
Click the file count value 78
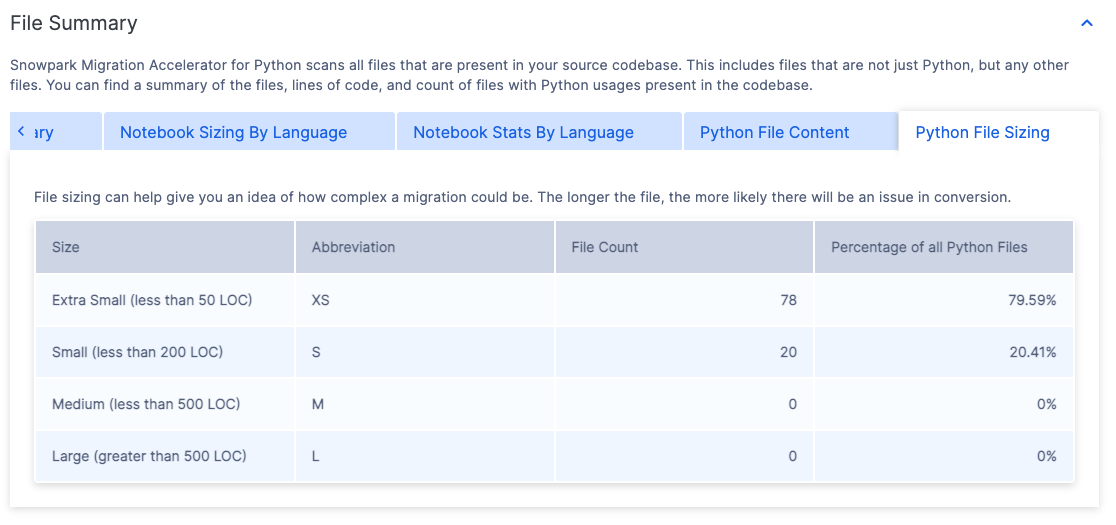pyautogui.click(x=788, y=300)
